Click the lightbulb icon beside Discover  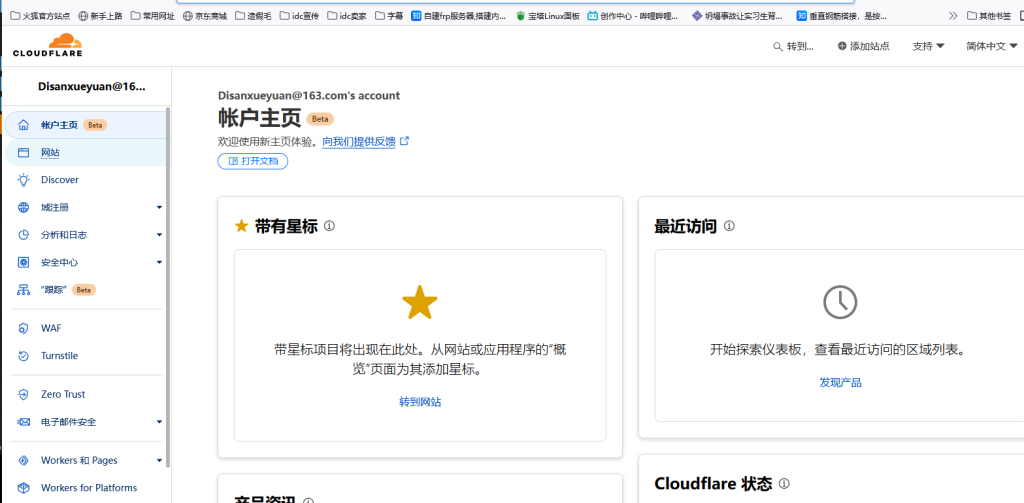[24, 180]
